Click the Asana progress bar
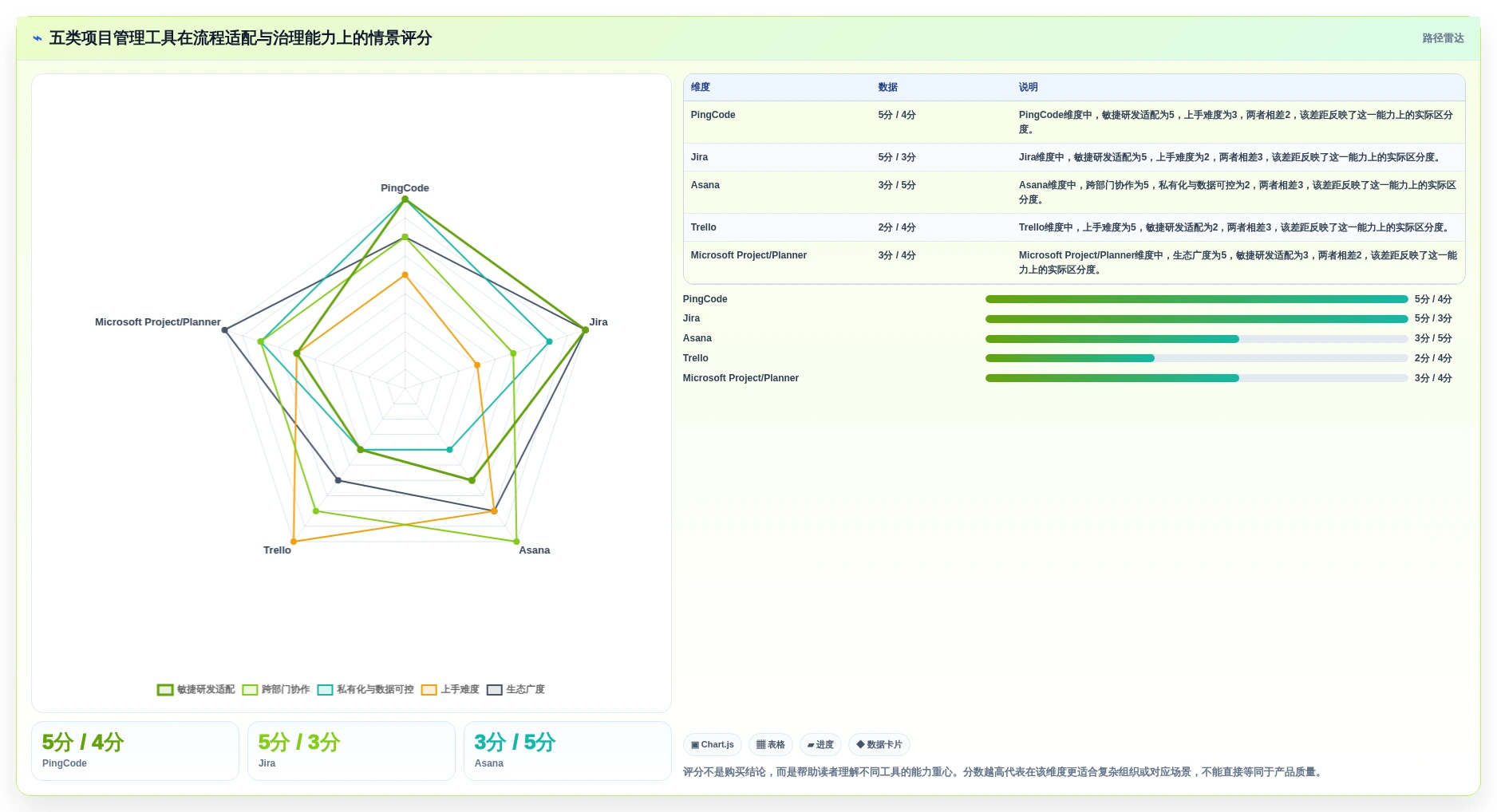 click(x=1196, y=339)
